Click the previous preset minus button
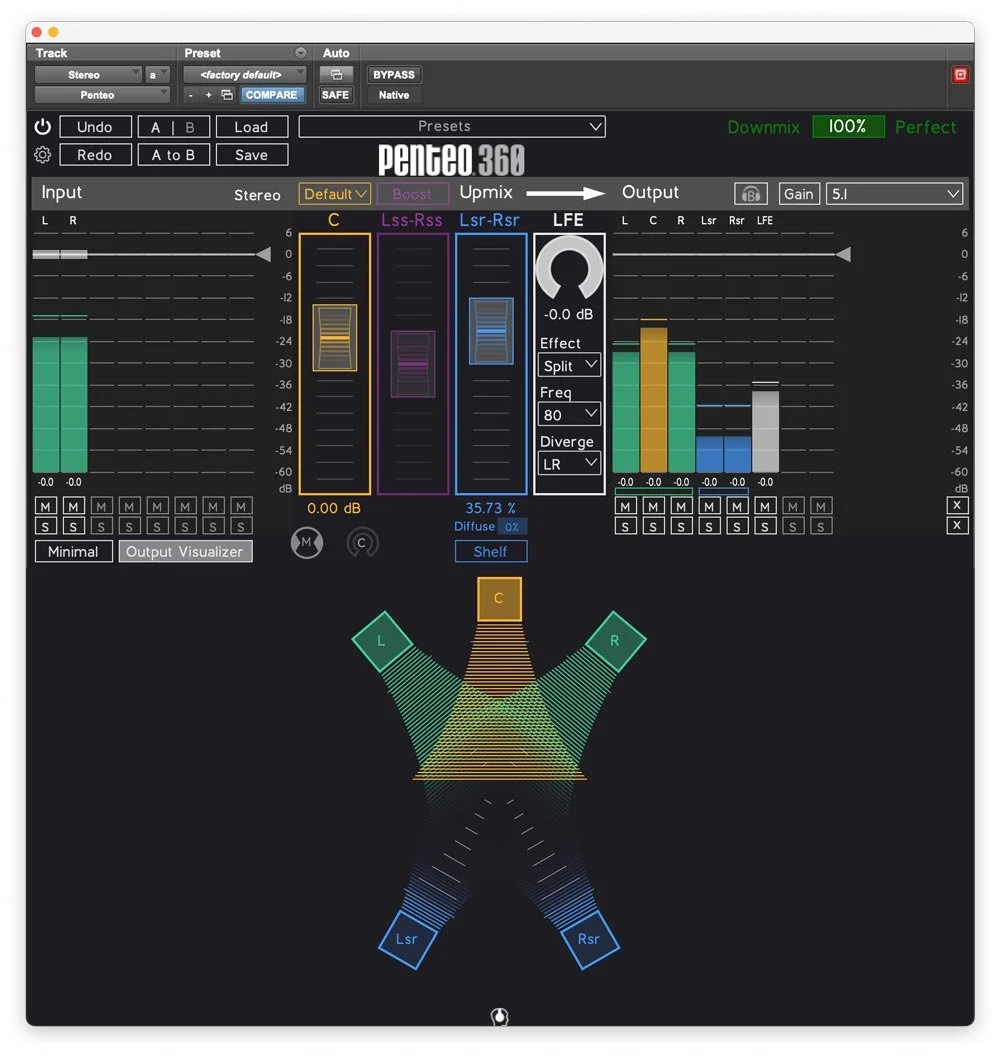1000x1056 pixels. [191, 95]
